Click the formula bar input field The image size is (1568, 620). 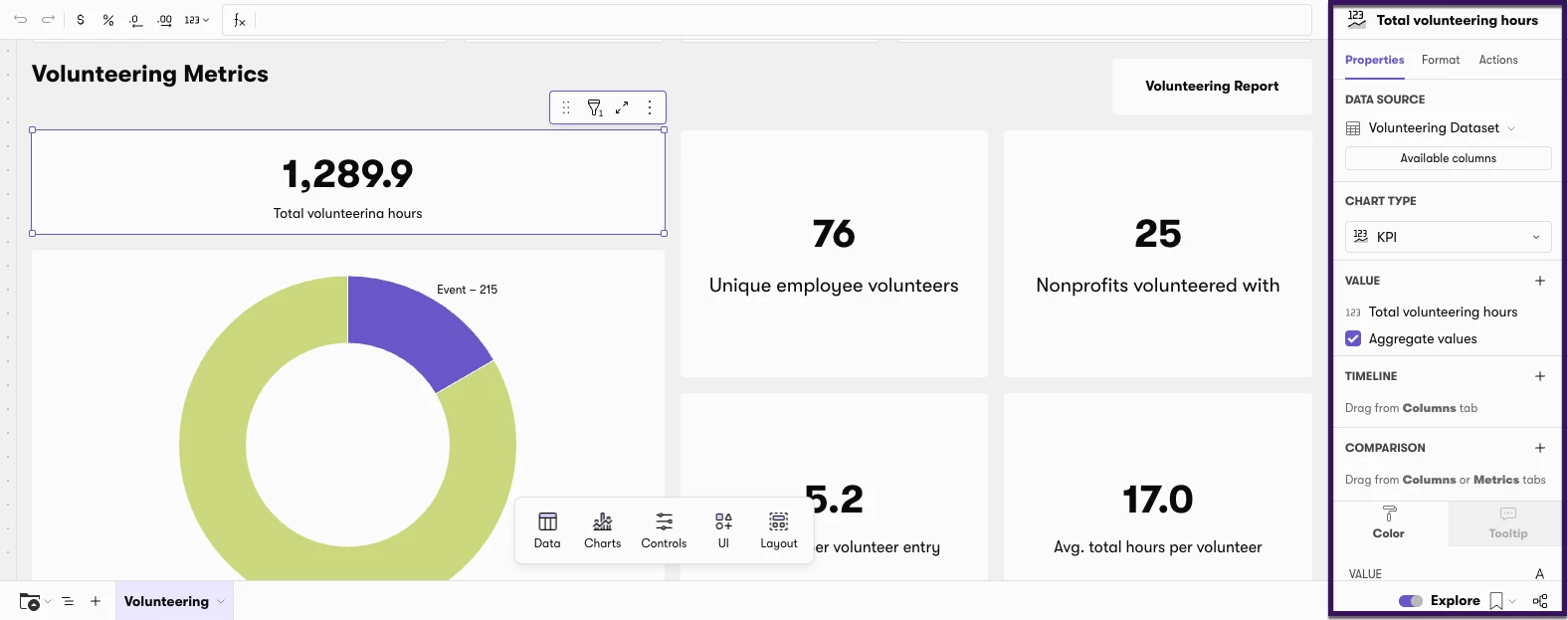click(x=781, y=20)
